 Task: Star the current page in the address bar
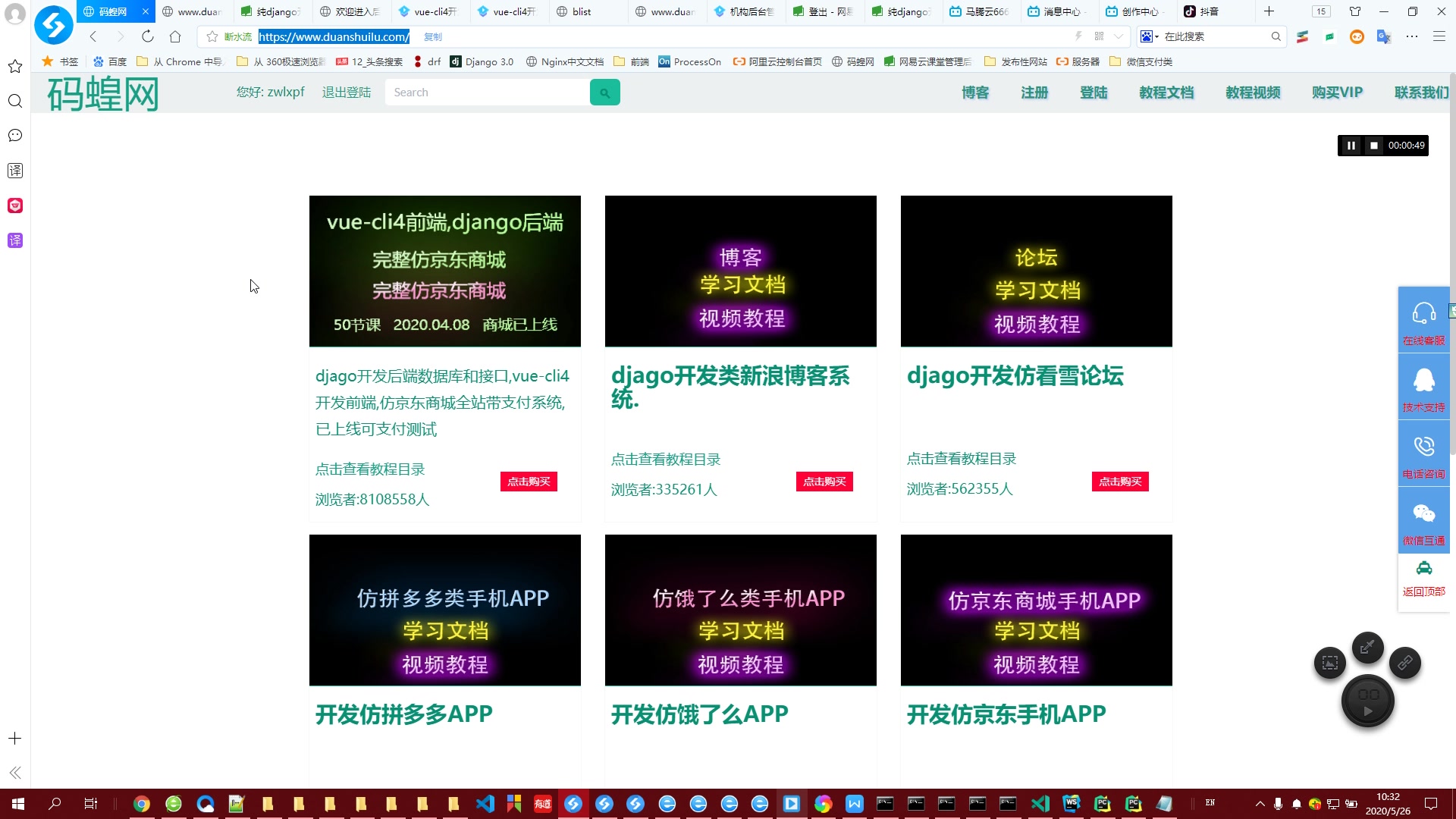(212, 36)
